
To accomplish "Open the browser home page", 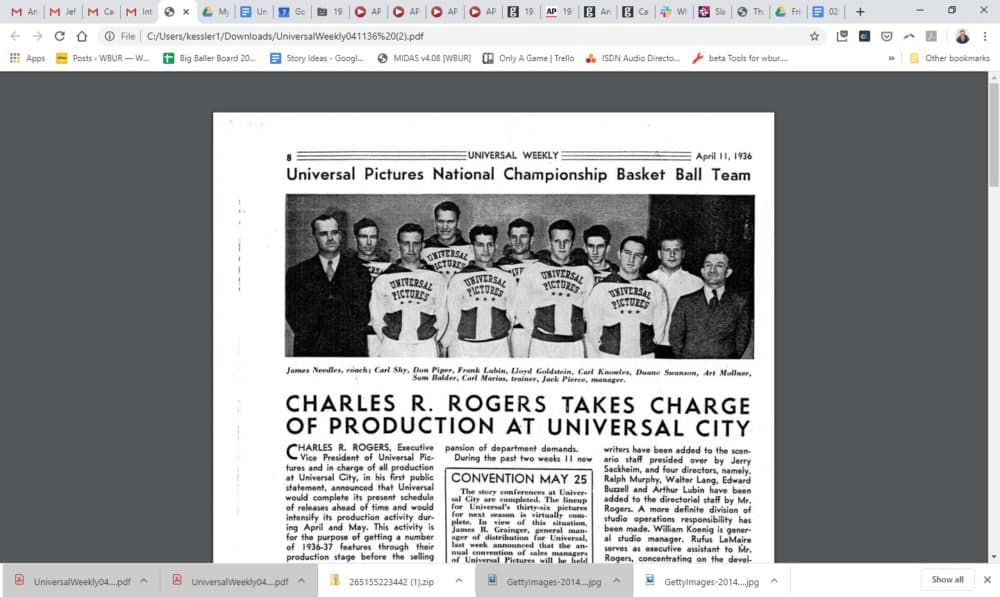I will [x=82, y=36].
